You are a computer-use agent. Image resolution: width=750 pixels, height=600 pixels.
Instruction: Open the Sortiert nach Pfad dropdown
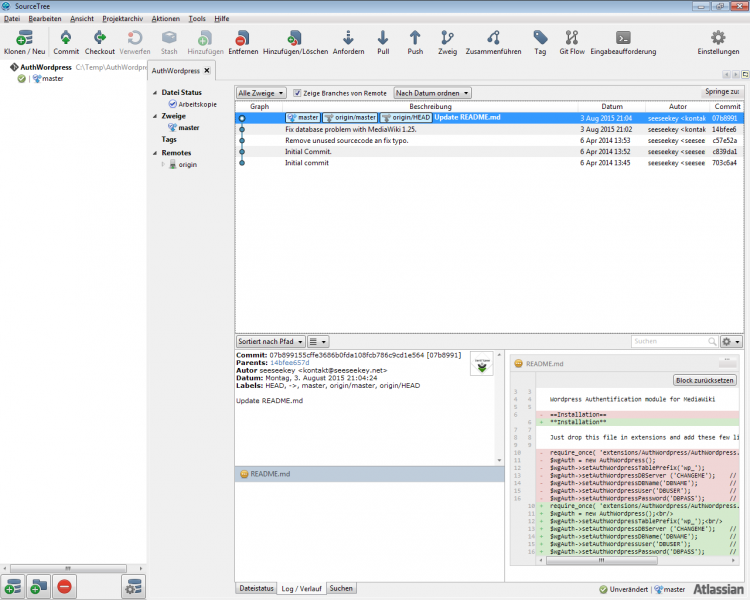pos(269,342)
